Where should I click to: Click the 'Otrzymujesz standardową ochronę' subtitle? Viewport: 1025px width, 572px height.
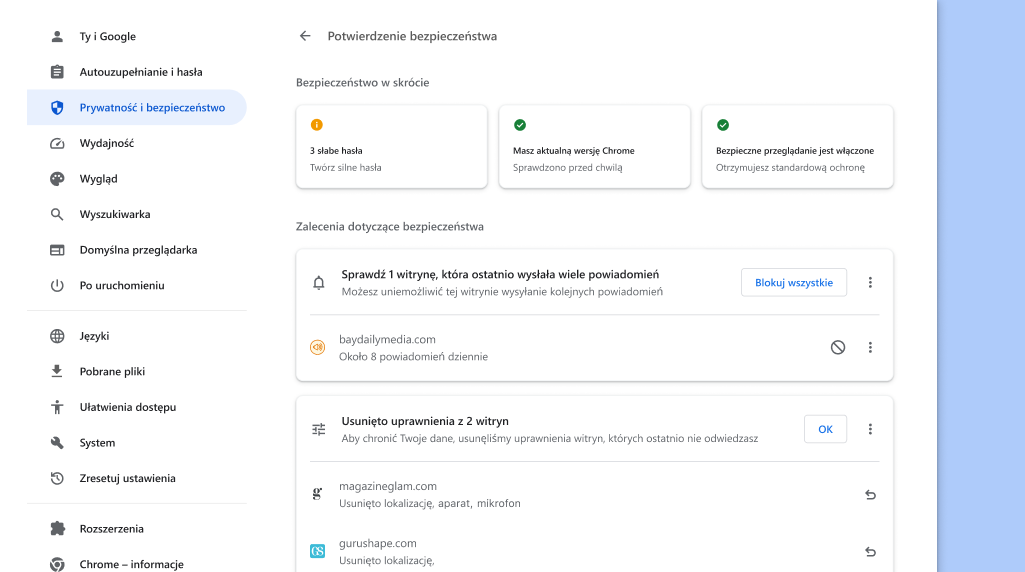pos(790,167)
